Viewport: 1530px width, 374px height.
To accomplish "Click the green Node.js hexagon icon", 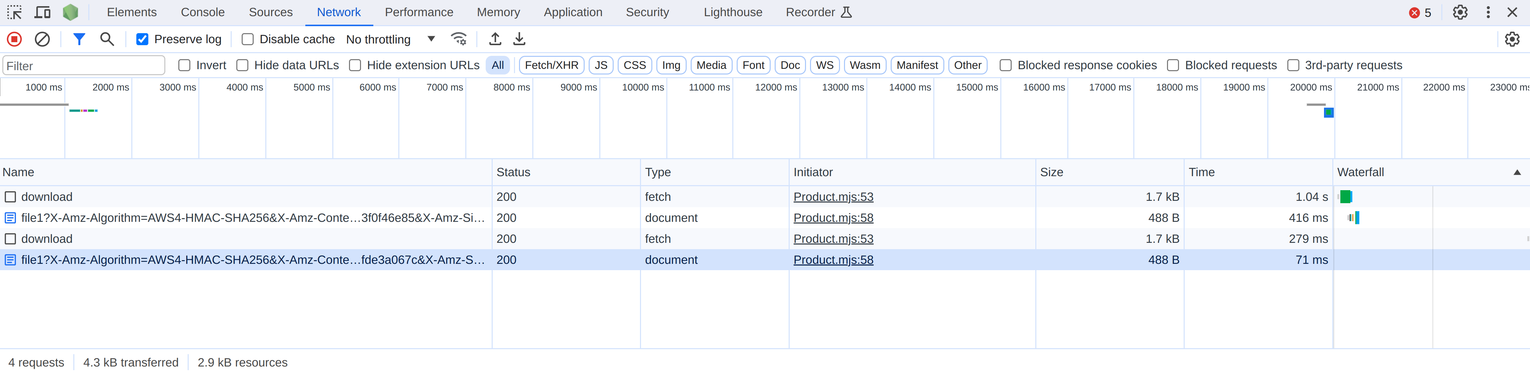I will tap(70, 12).
